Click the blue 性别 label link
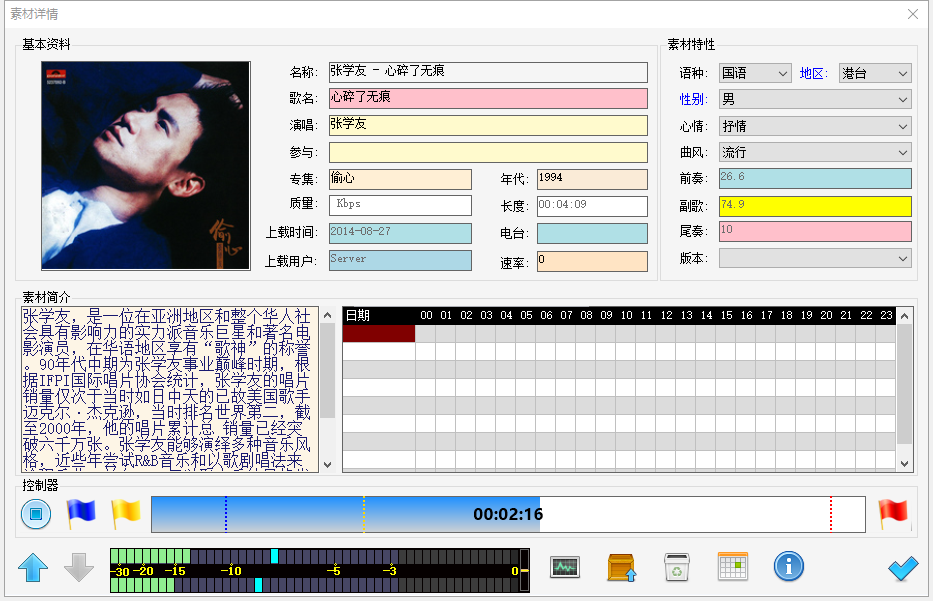The height and width of the screenshot is (601, 933). [693, 99]
